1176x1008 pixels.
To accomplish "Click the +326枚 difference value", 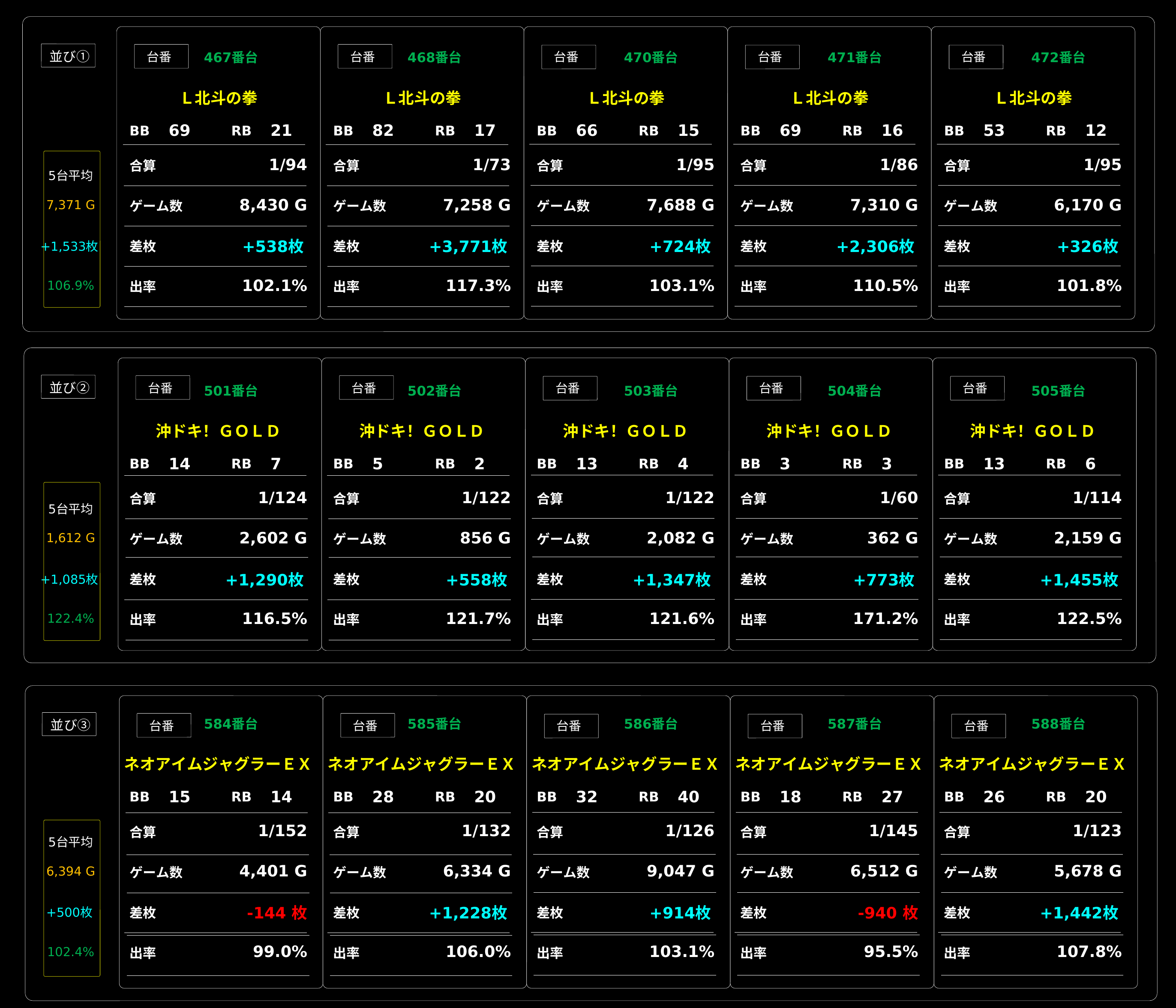I will pos(1088,246).
